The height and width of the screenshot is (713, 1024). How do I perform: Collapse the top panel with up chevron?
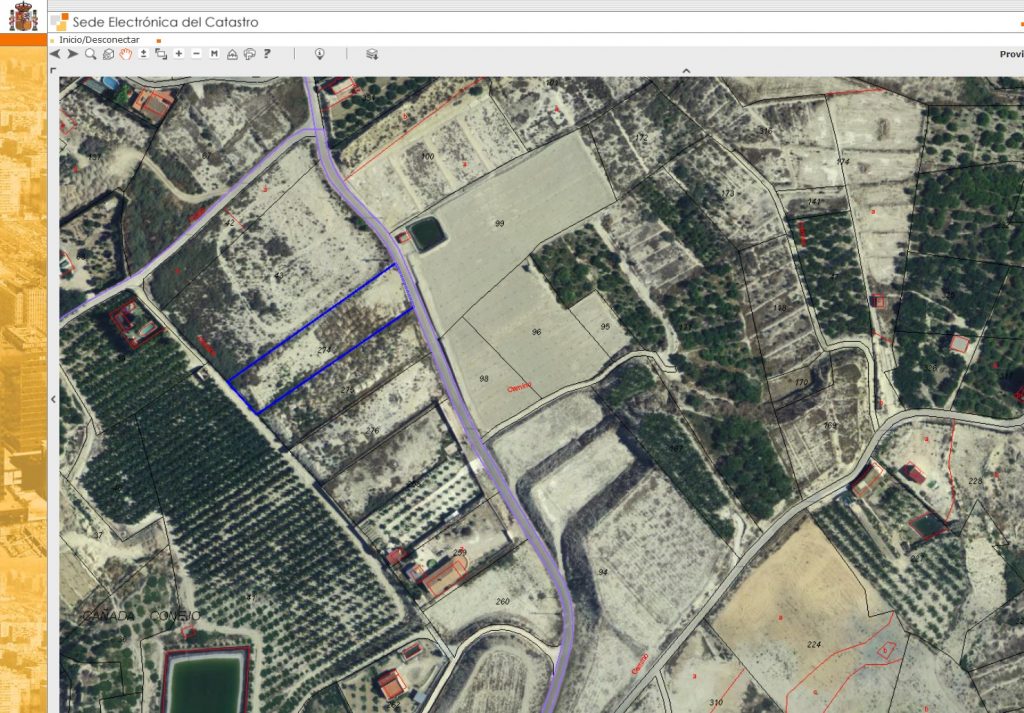pyautogui.click(x=686, y=71)
